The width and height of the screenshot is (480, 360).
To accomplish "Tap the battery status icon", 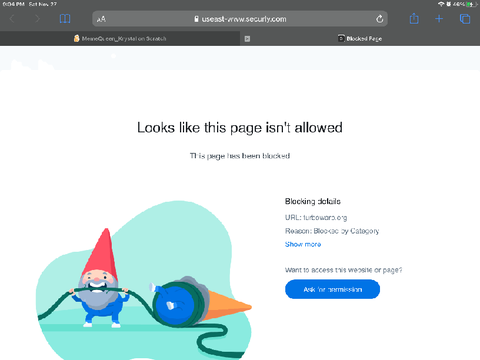I will 472,4.
